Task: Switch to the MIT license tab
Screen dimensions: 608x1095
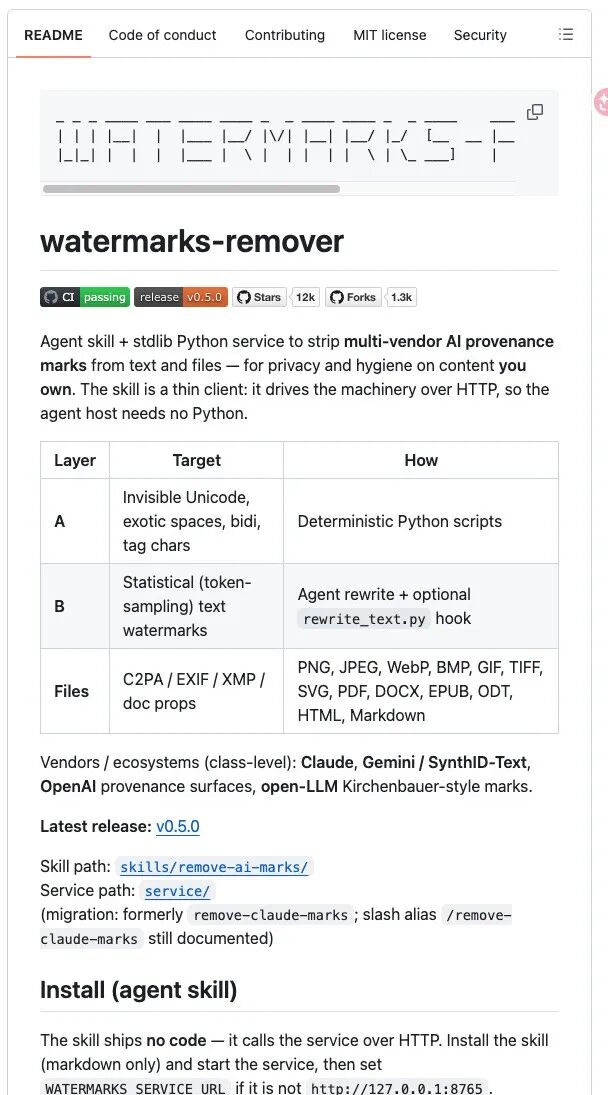Action: click(x=390, y=35)
